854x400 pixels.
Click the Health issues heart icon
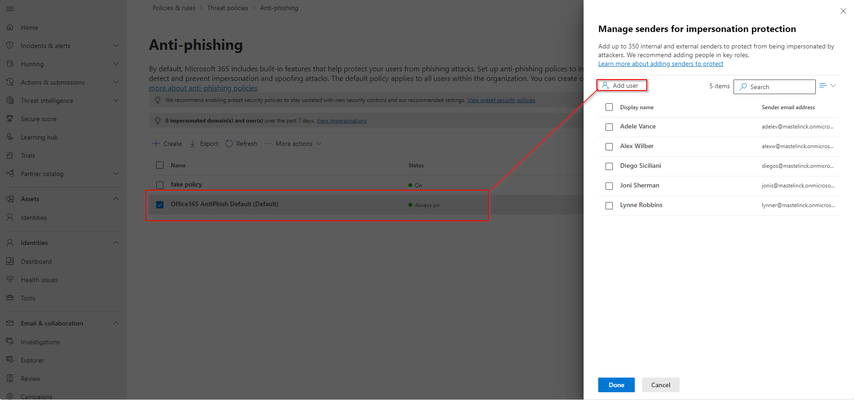[x=9, y=280]
